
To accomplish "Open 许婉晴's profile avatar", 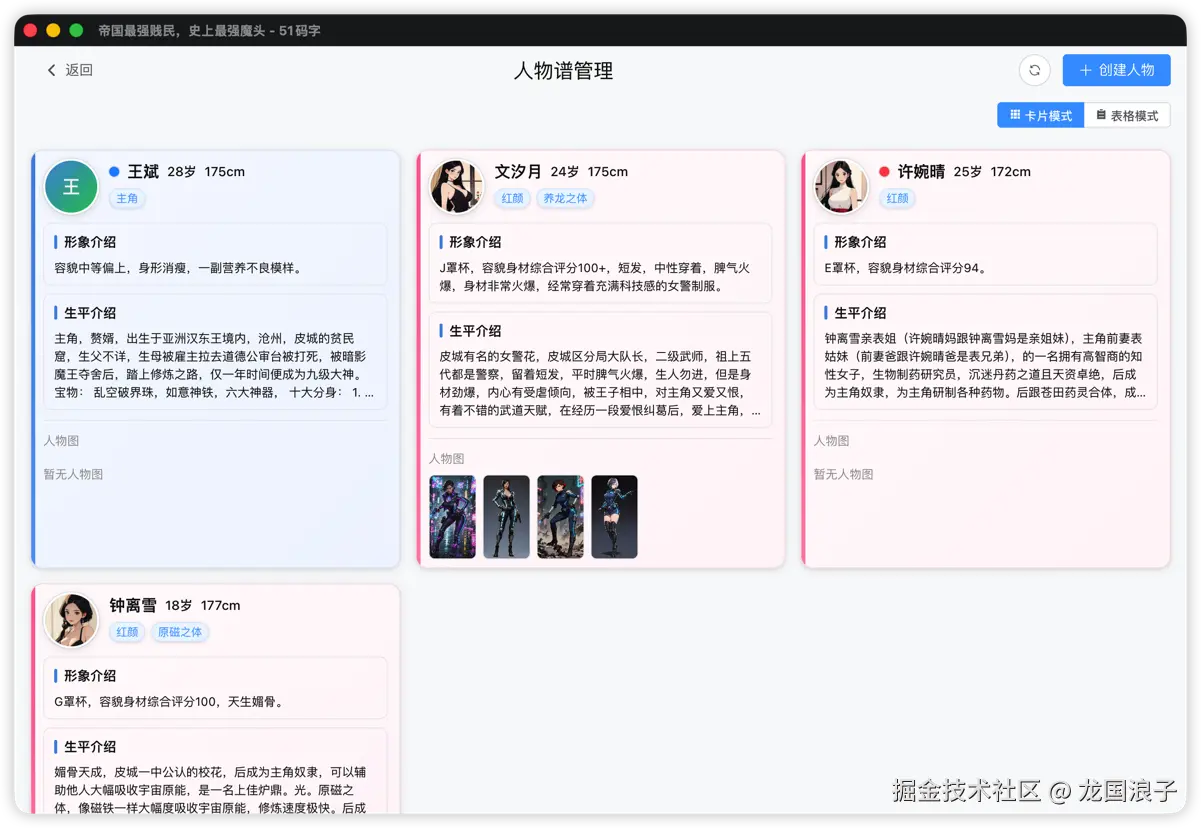I will [840, 187].
